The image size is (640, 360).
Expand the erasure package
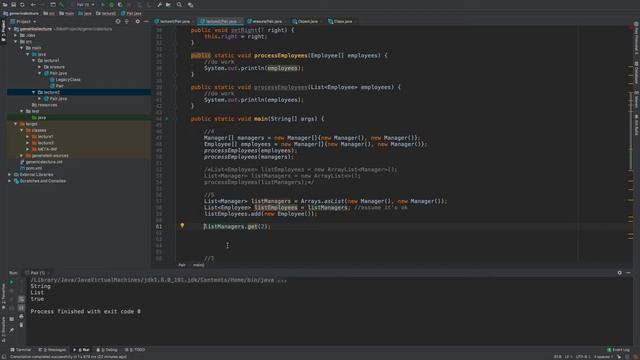point(40,67)
